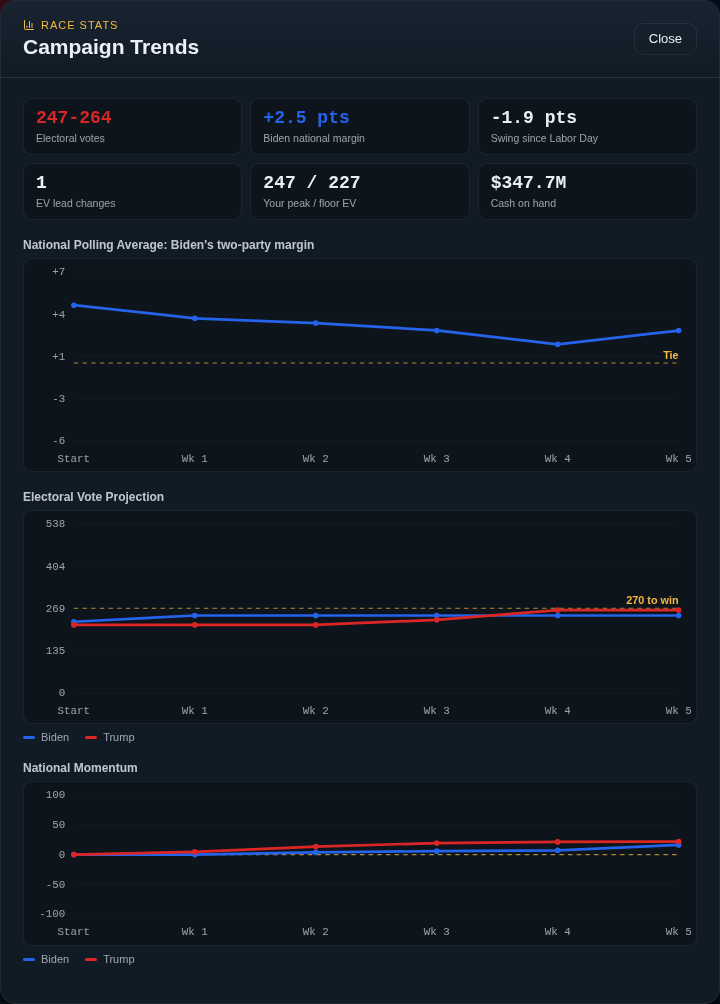Screen dimensions: 720x1004
Task: Click the Biden national margin label
Action: click(x=314, y=138)
